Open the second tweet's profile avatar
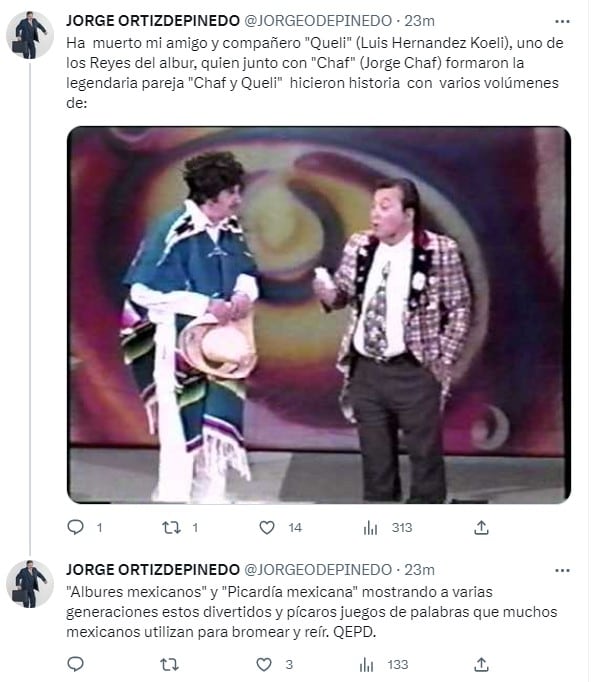The image size is (611, 682). click(29, 583)
